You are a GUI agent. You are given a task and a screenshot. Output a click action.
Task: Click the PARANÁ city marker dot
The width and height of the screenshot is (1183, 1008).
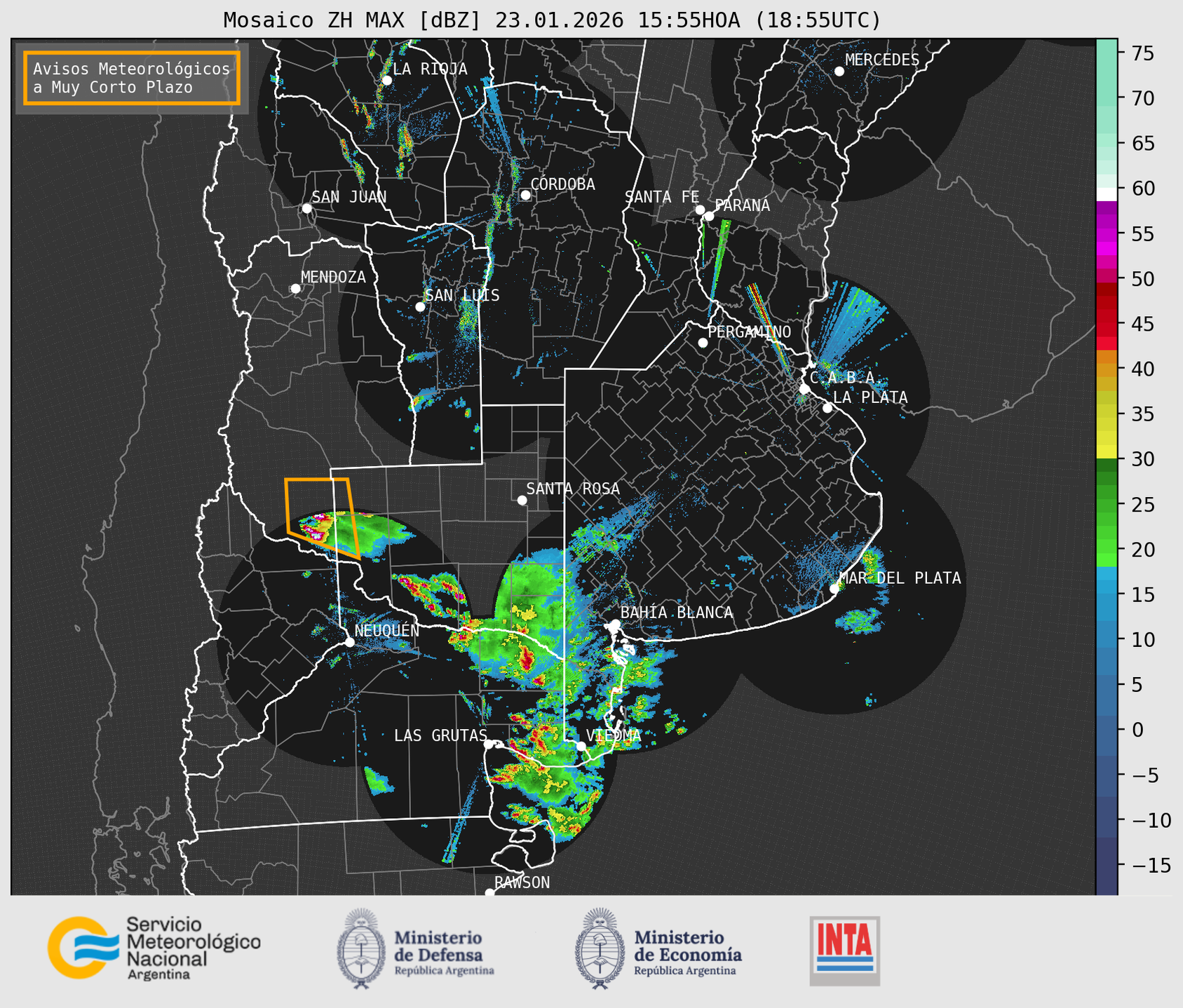709,216
